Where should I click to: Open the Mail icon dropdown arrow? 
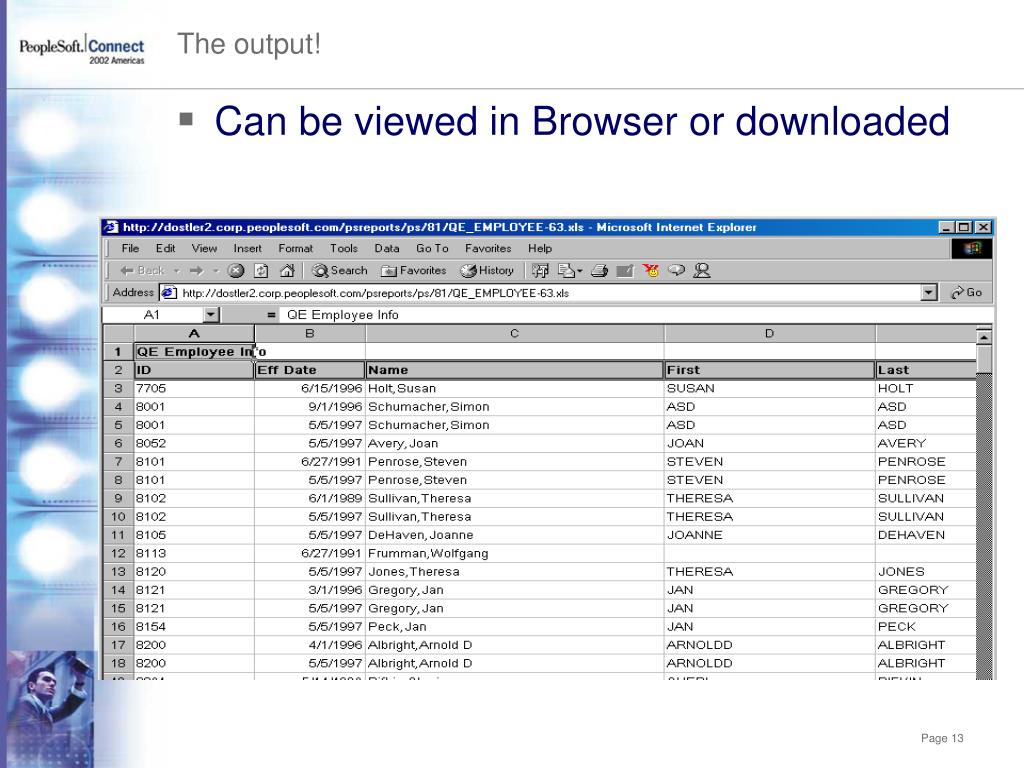579,270
